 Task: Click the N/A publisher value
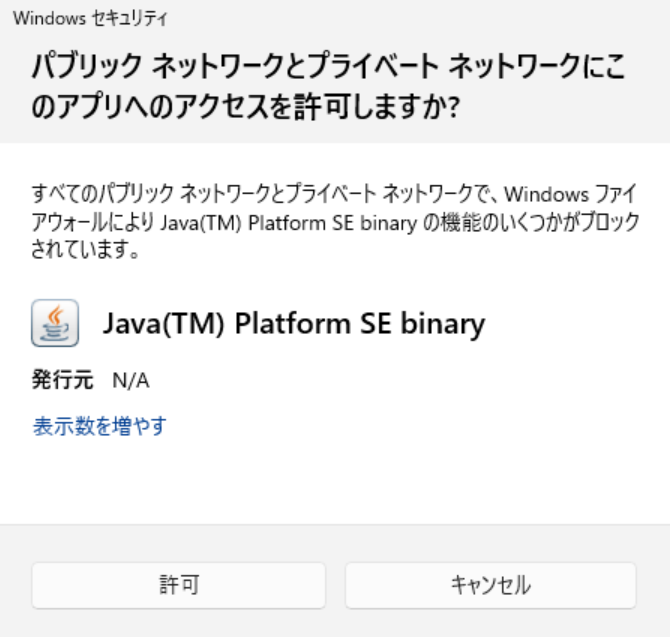(131, 380)
